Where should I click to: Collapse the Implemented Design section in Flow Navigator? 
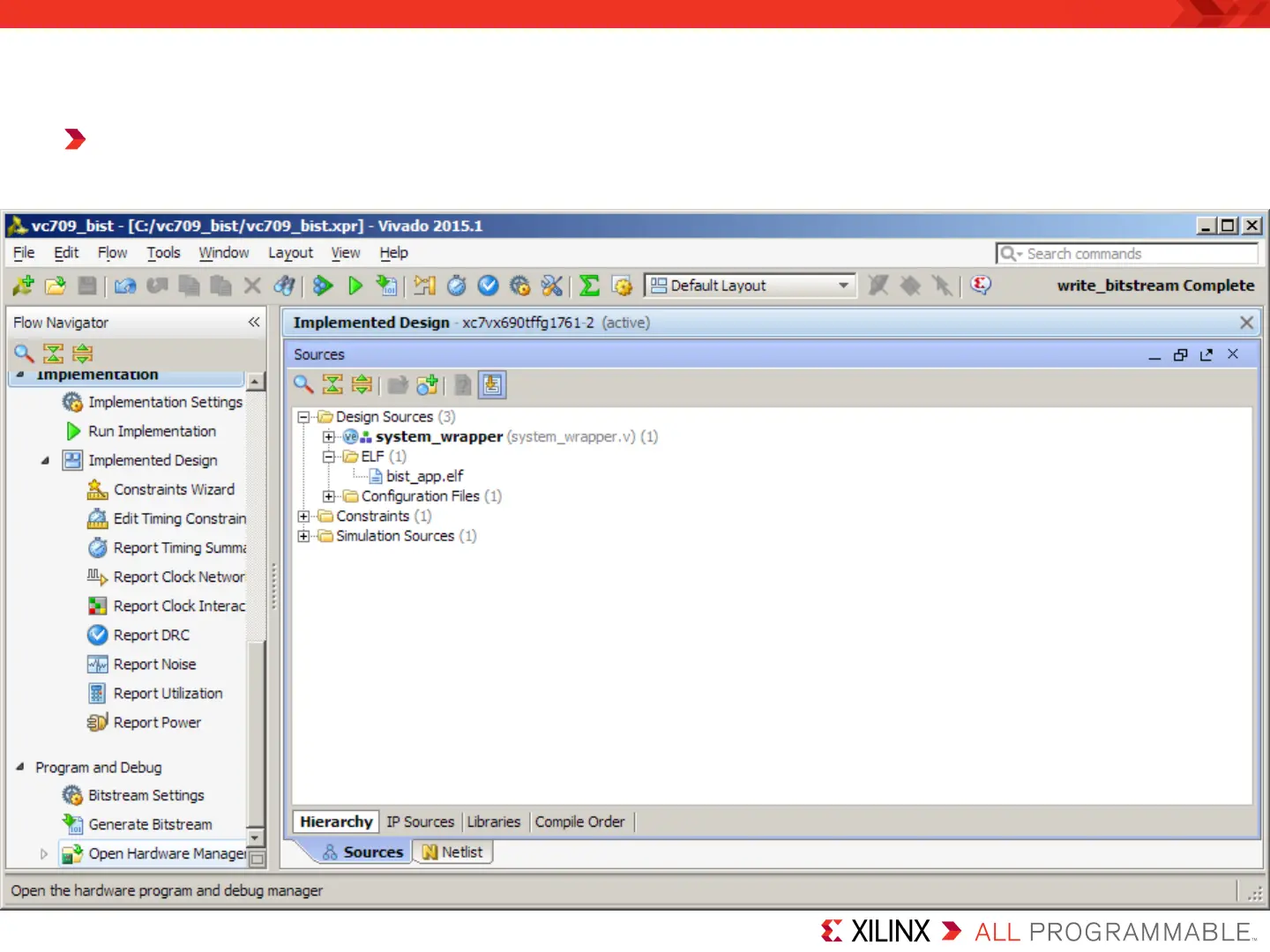[45, 460]
